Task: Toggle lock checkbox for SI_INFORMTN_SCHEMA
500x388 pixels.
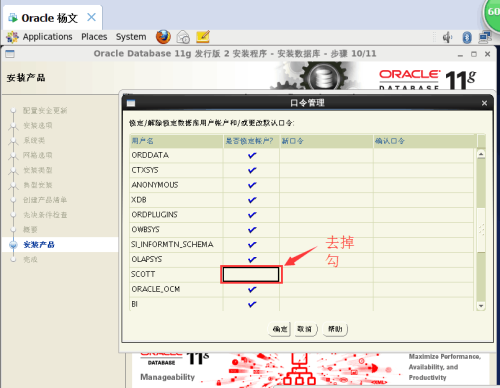Action: [252, 245]
